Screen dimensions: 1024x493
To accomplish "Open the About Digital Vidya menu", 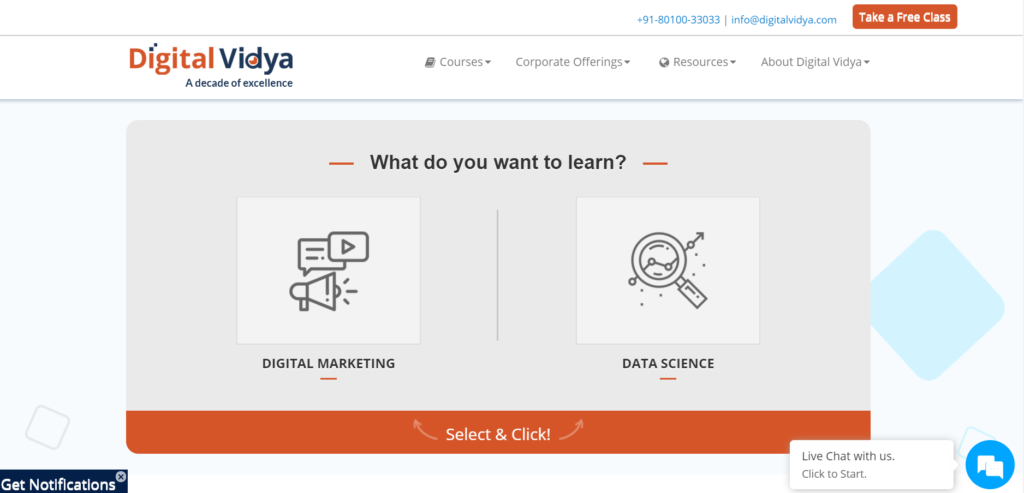I will (815, 62).
